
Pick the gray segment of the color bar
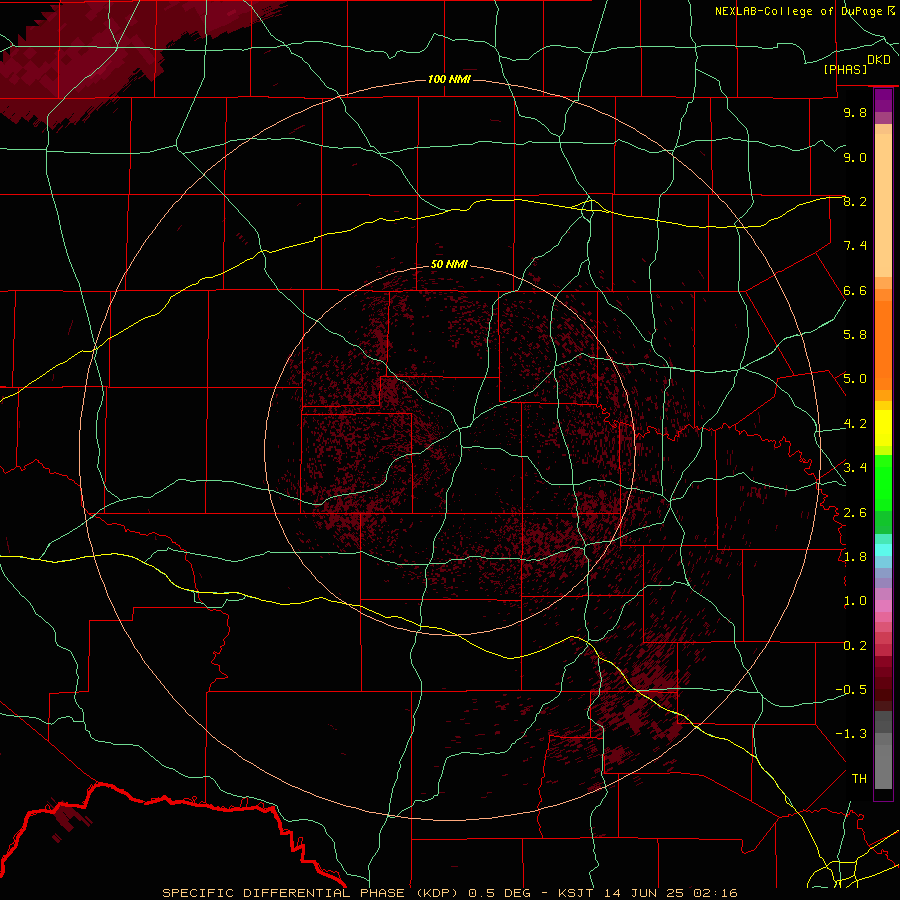click(x=883, y=752)
